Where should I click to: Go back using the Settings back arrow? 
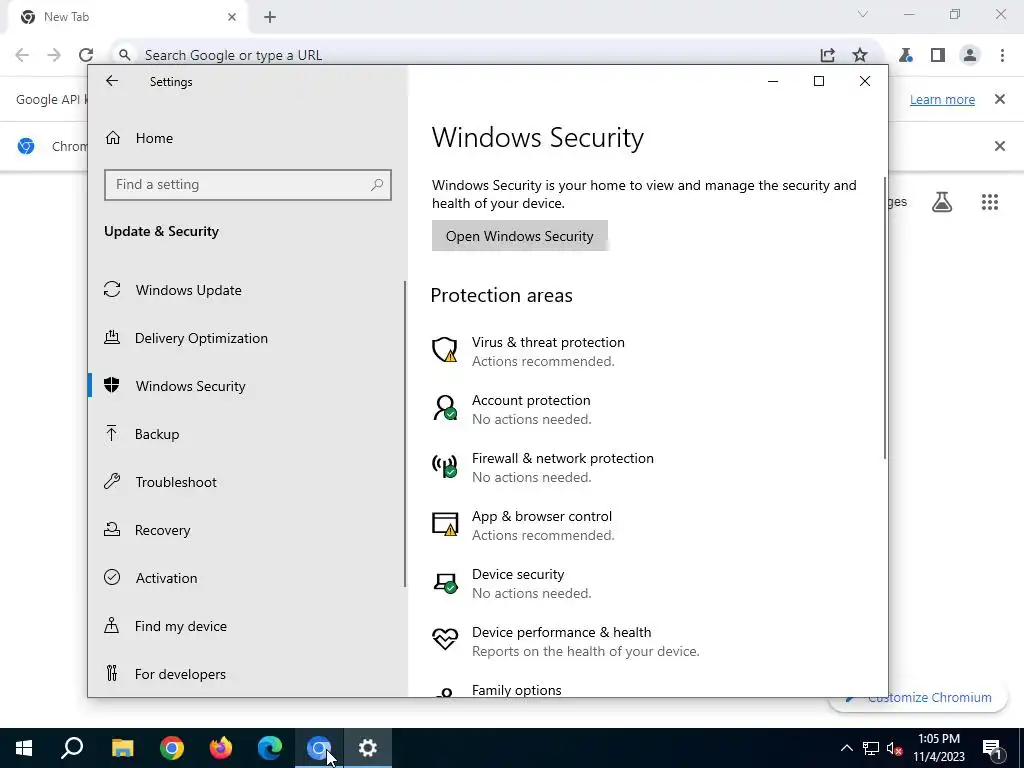(x=112, y=81)
